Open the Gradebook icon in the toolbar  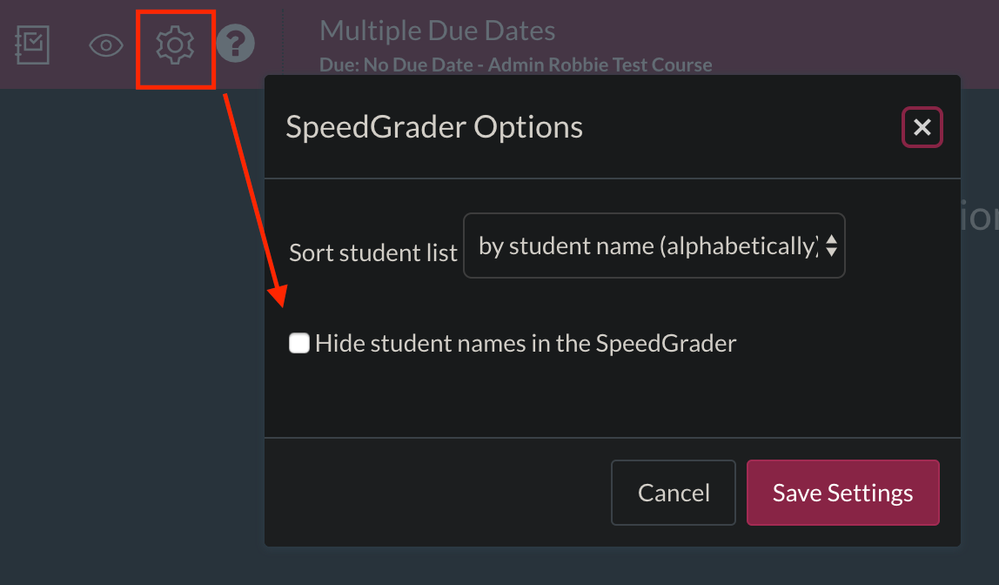pyautogui.click(x=33, y=45)
